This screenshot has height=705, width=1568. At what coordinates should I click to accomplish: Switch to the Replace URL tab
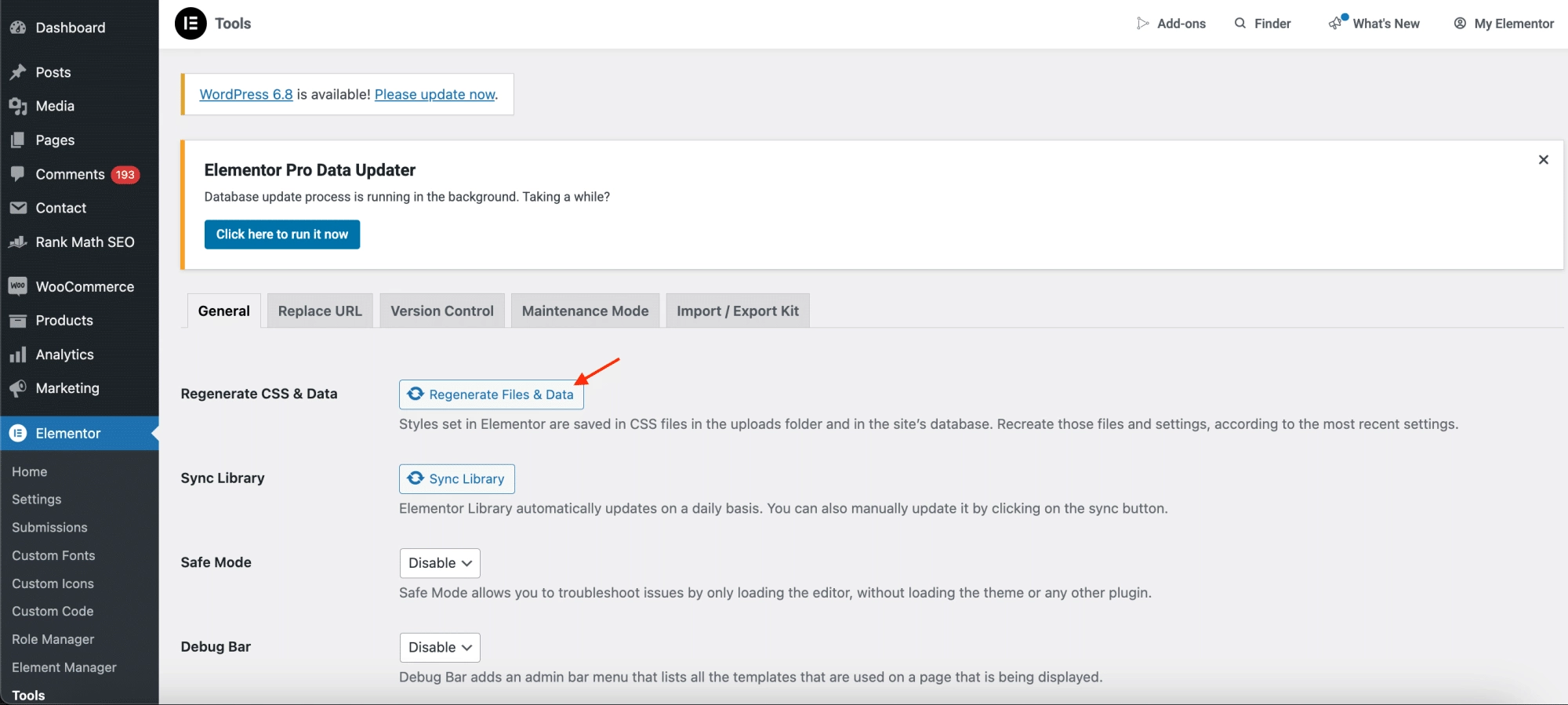(320, 311)
